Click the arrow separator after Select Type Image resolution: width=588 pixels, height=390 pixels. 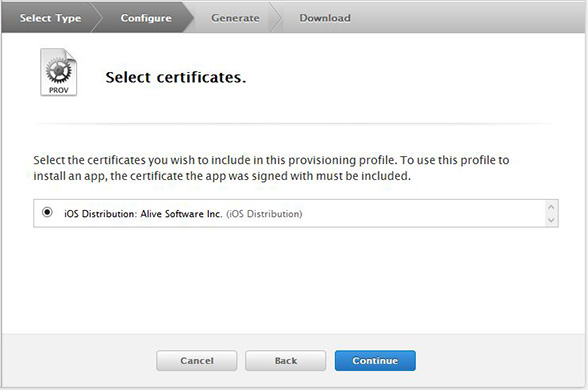click(97, 18)
